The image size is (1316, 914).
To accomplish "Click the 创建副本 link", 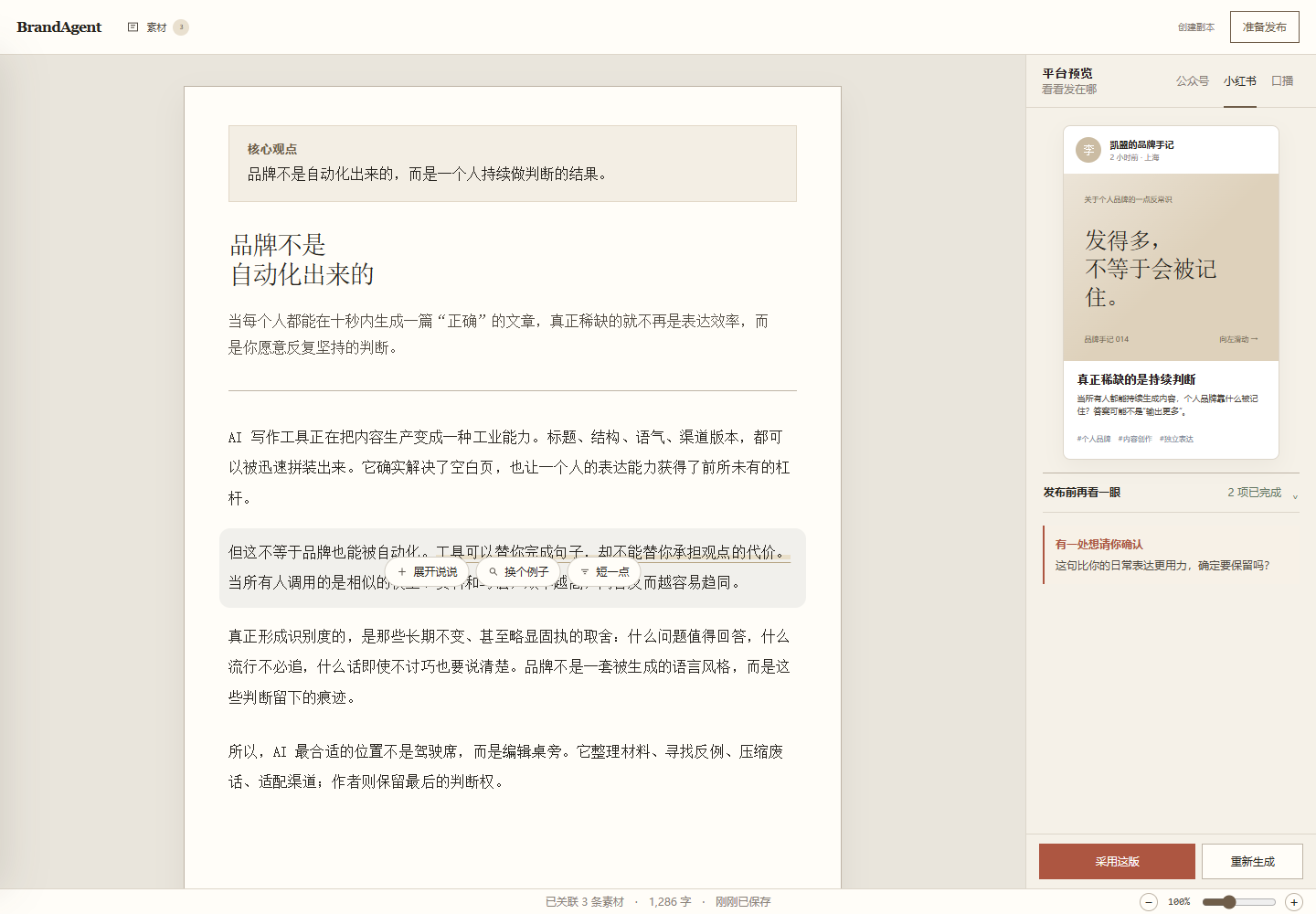I will pyautogui.click(x=1196, y=27).
